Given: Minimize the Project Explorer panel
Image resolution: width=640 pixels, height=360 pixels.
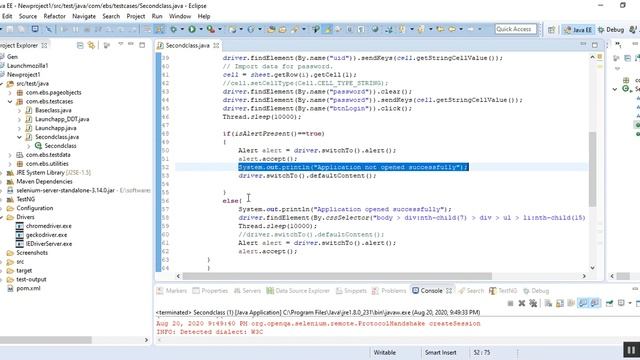Looking at the screenshot, I should (131, 44).
